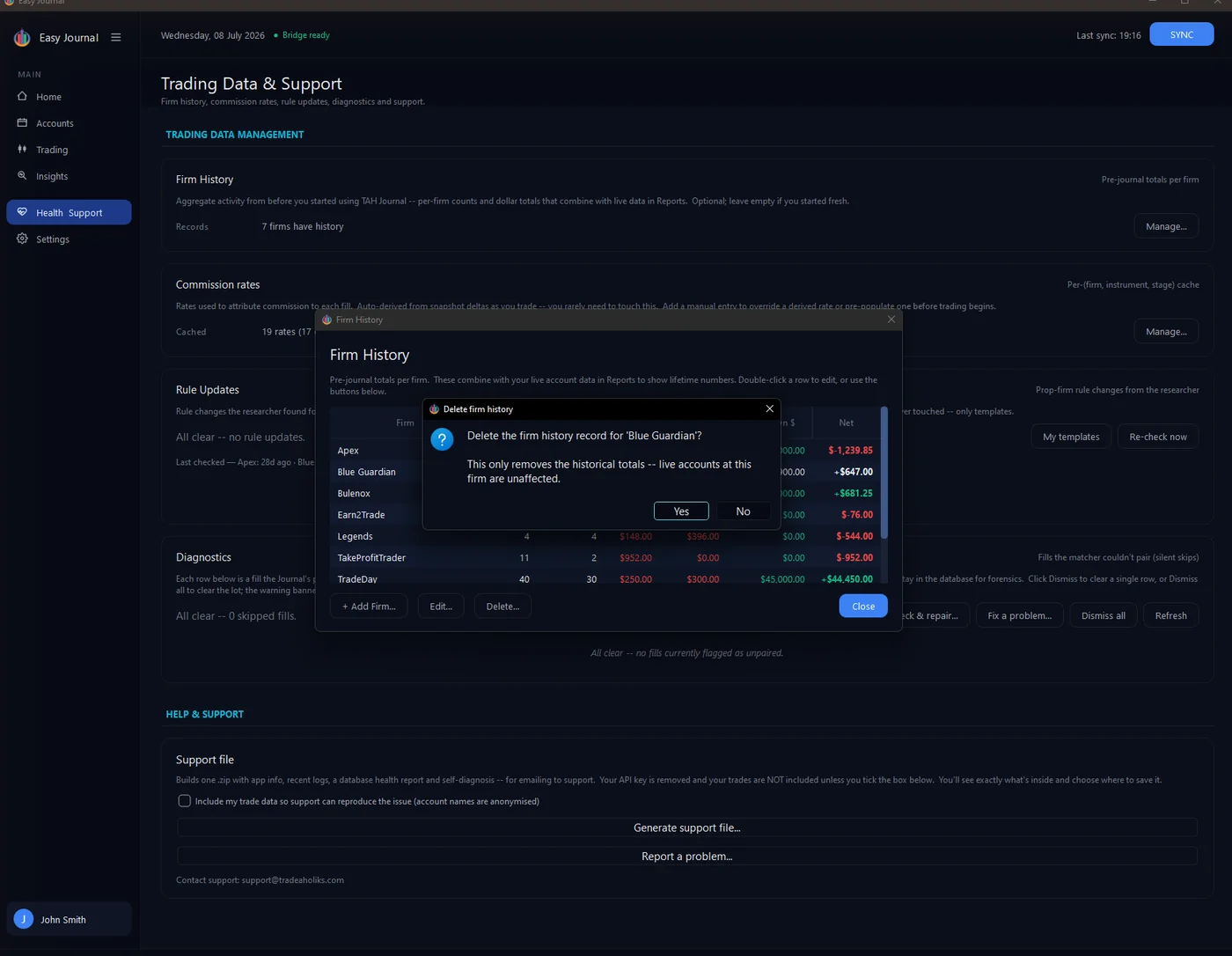Click Fix a problem... button

(x=1019, y=615)
